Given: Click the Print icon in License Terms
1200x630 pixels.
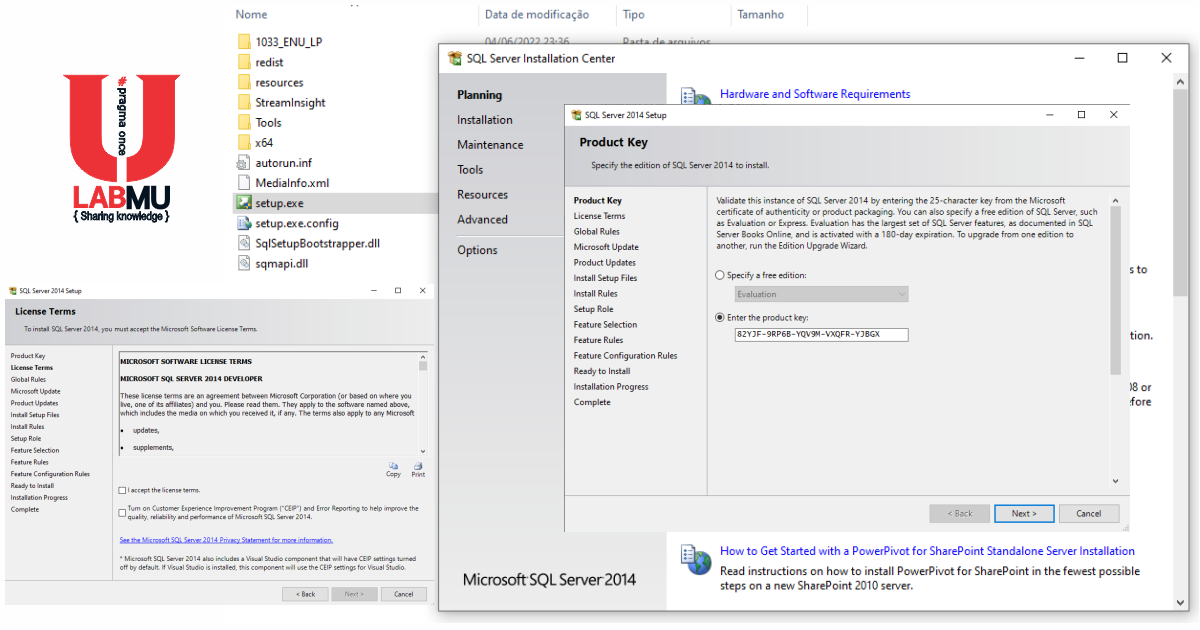Looking at the screenshot, I should click(417, 468).
